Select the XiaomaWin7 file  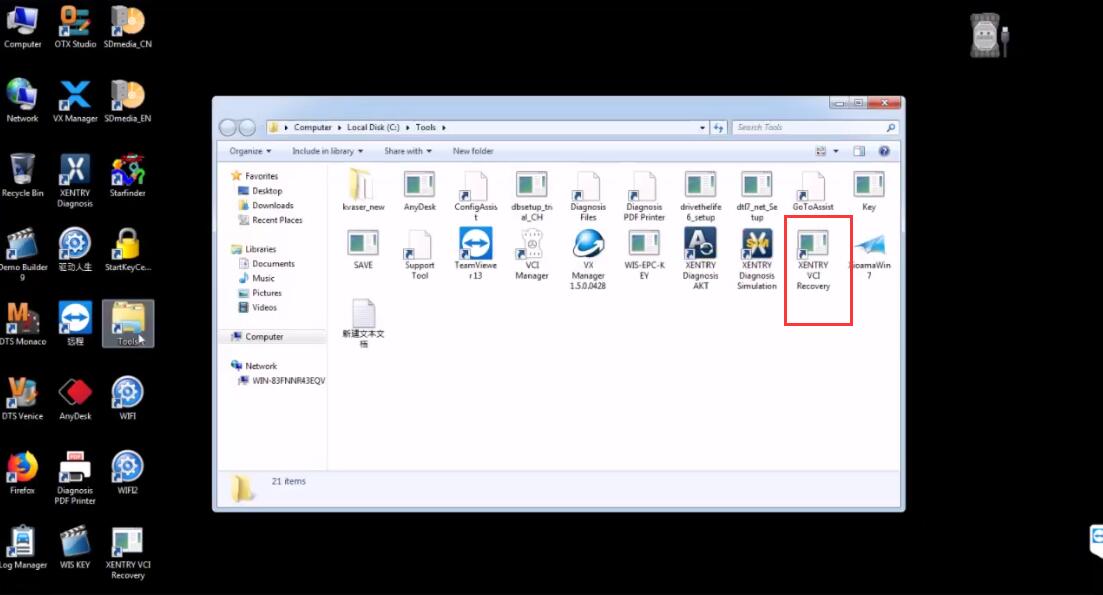coord(870,255)
